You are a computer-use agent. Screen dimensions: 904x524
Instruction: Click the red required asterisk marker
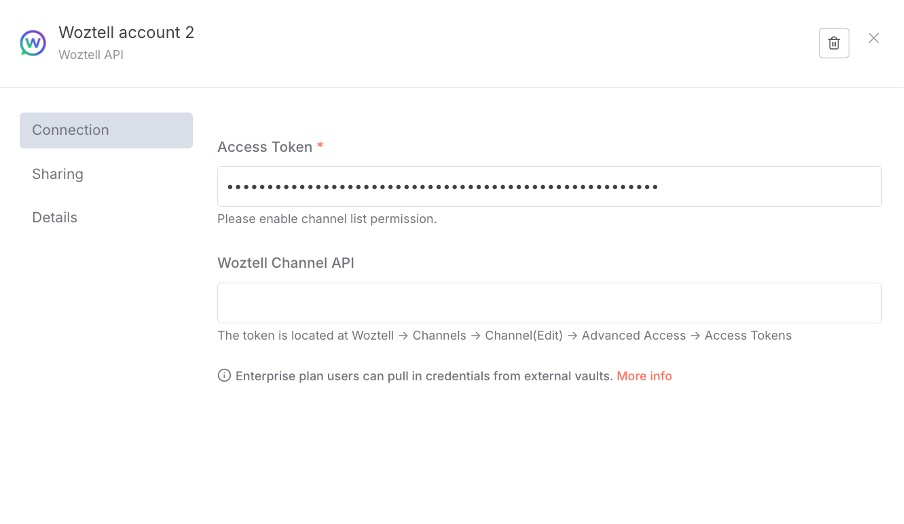tap(320, 147)
